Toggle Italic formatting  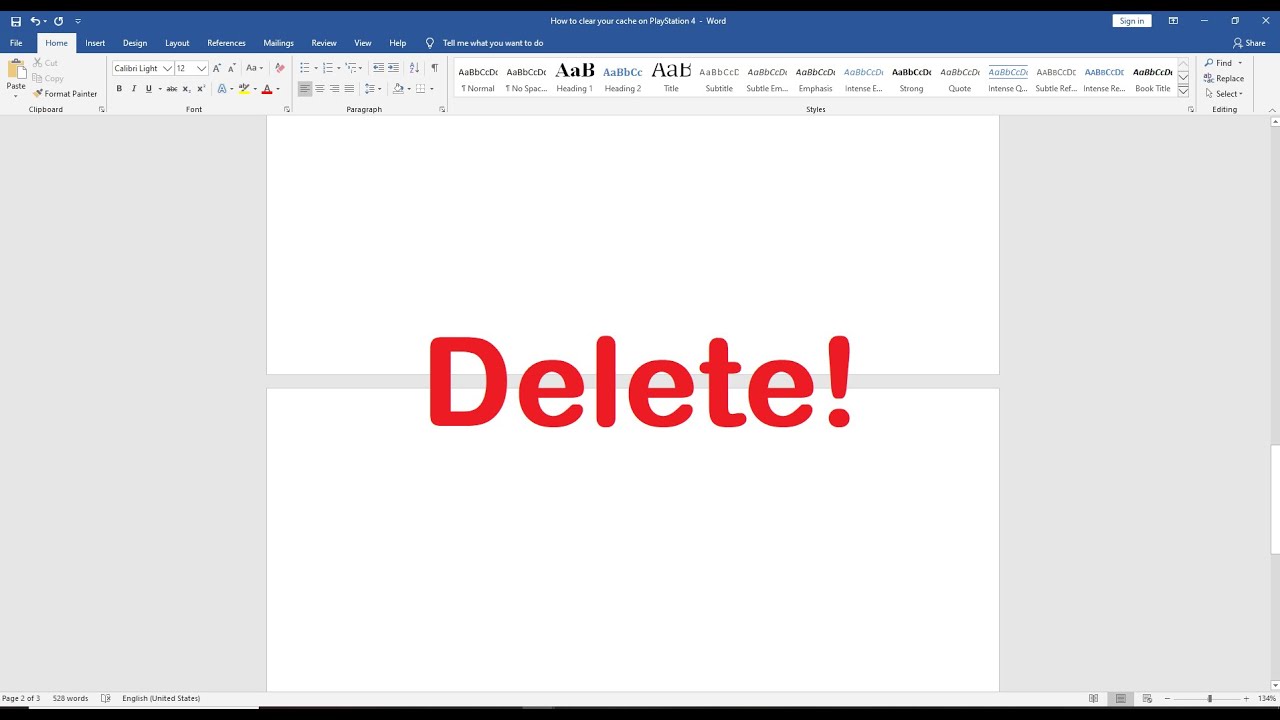pos(134,89)
